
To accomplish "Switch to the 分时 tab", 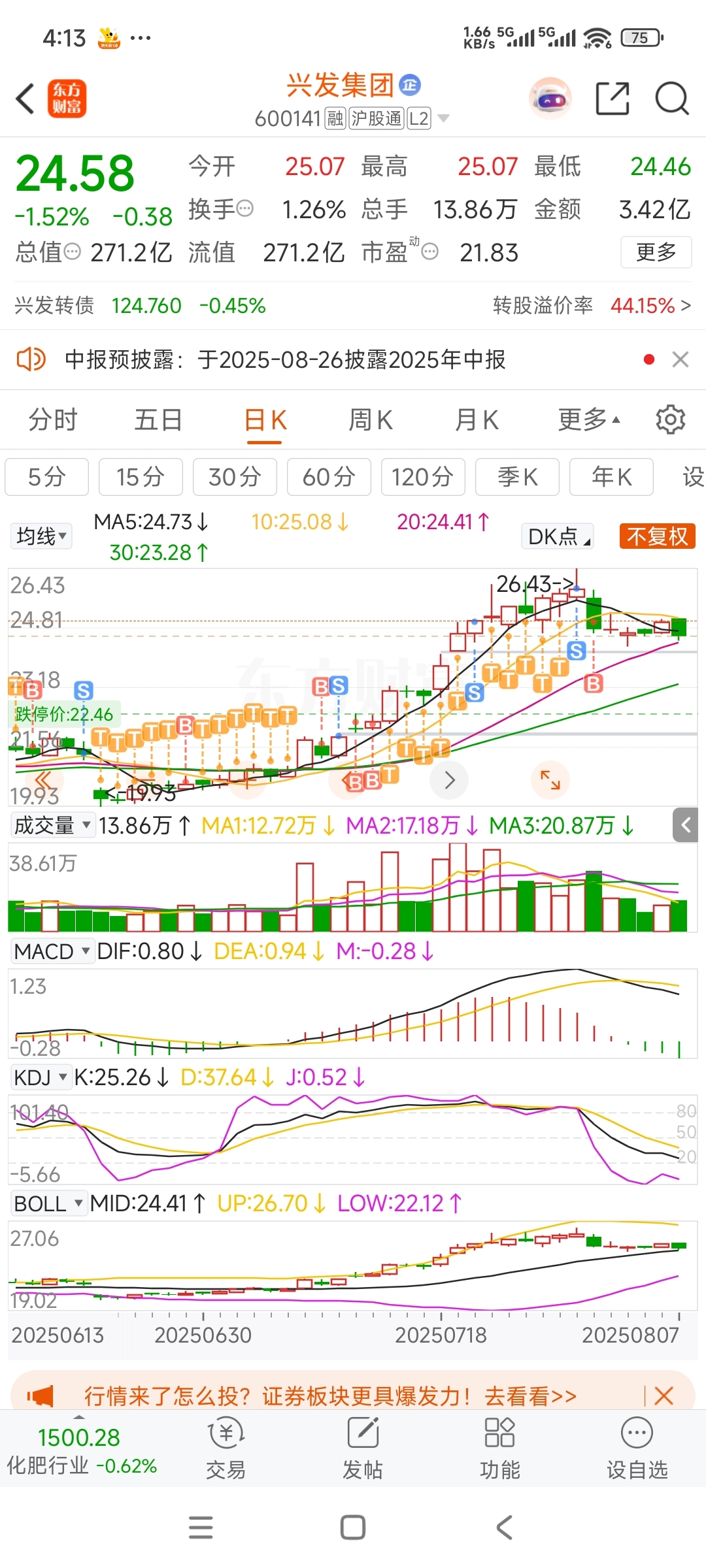I will [x=53, y=419].
